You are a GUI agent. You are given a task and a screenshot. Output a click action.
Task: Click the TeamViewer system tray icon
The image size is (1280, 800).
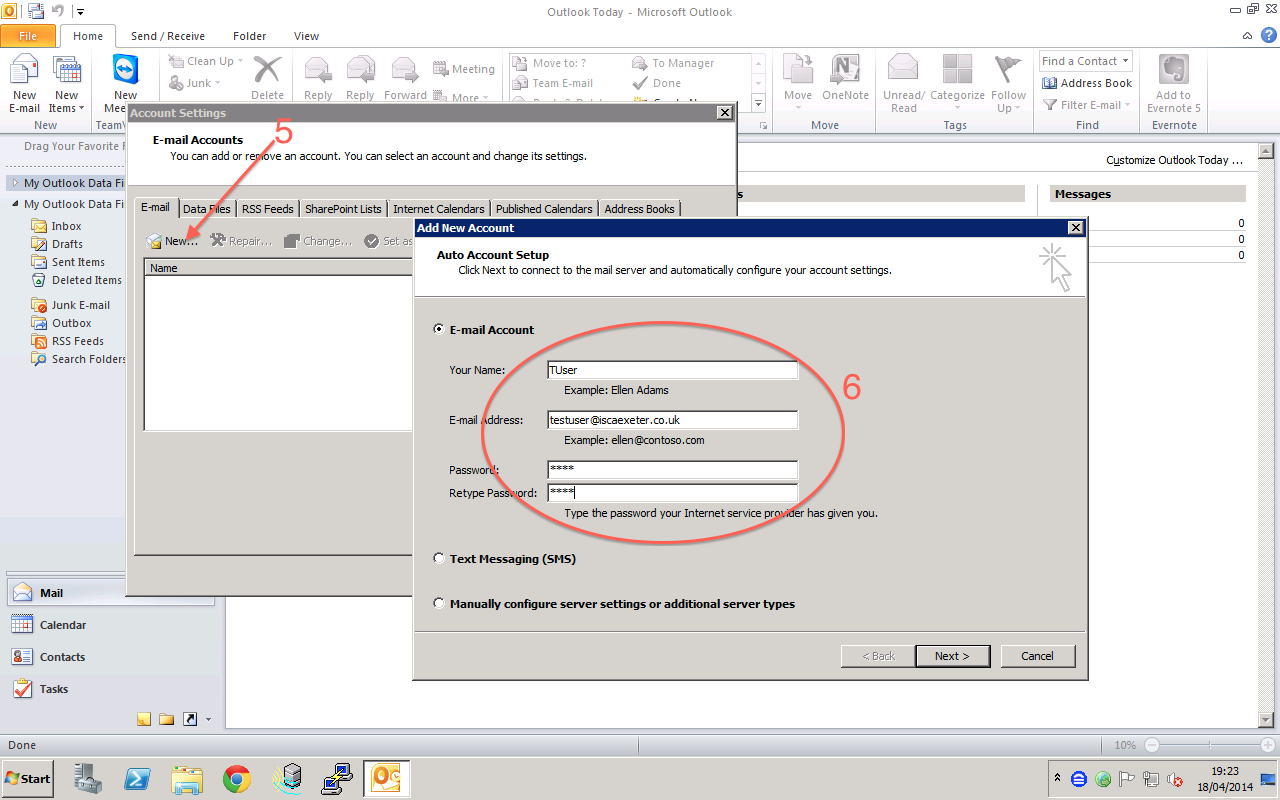tap(1078, 779)
